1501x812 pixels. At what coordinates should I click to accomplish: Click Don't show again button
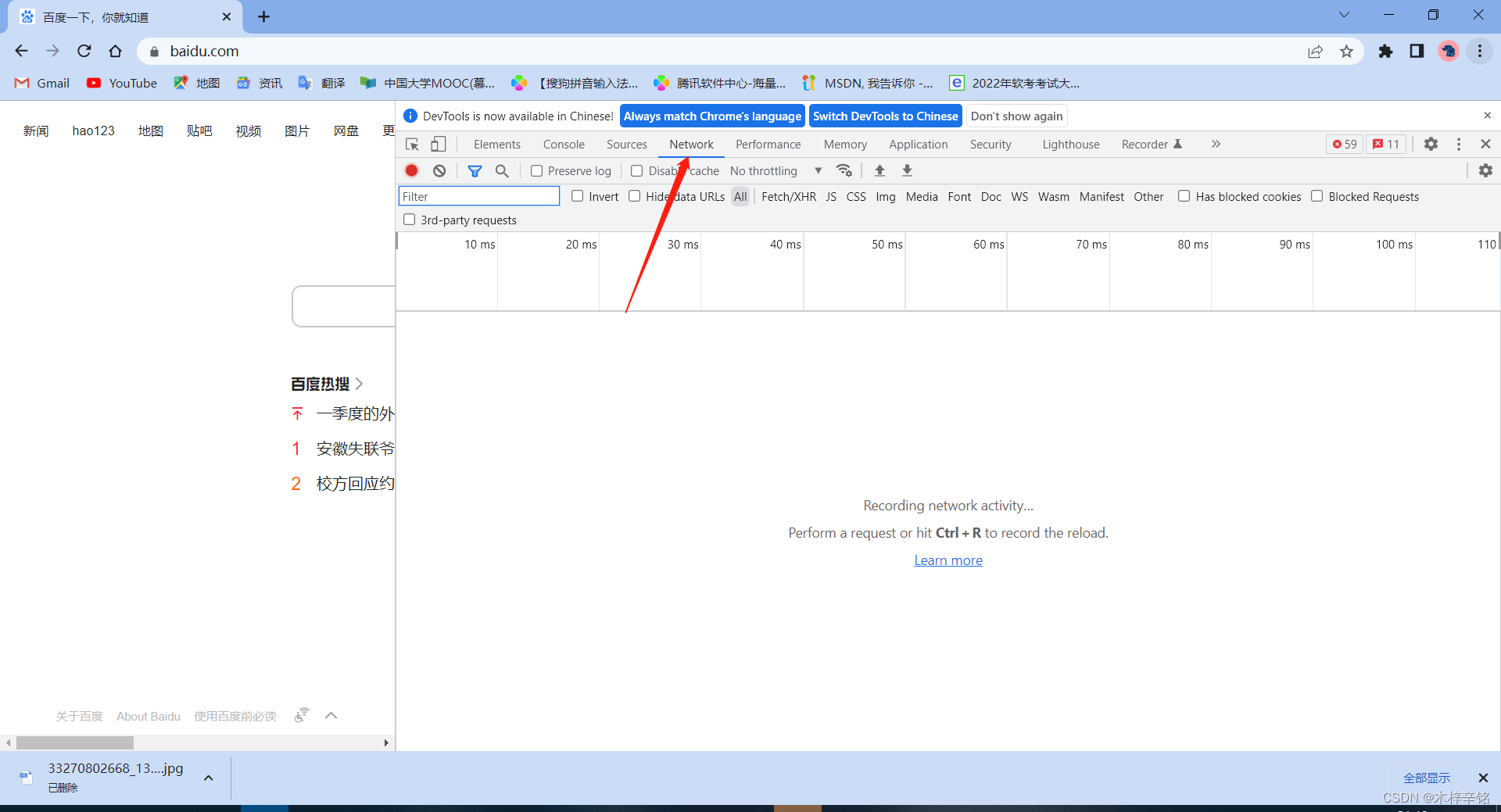pos(1016,116)
